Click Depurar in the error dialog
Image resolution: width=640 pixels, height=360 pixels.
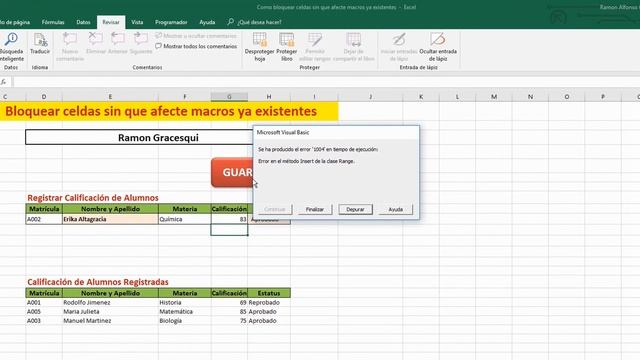point(355,209)
